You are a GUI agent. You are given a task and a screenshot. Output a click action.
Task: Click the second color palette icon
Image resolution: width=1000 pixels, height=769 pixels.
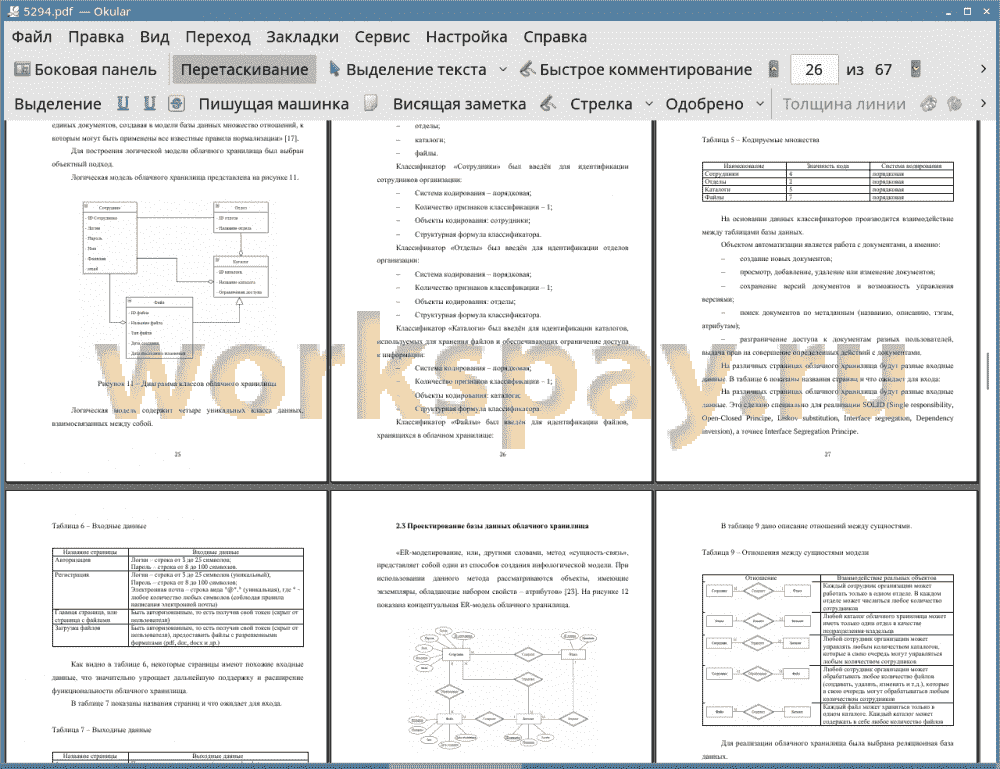[955, 103]
